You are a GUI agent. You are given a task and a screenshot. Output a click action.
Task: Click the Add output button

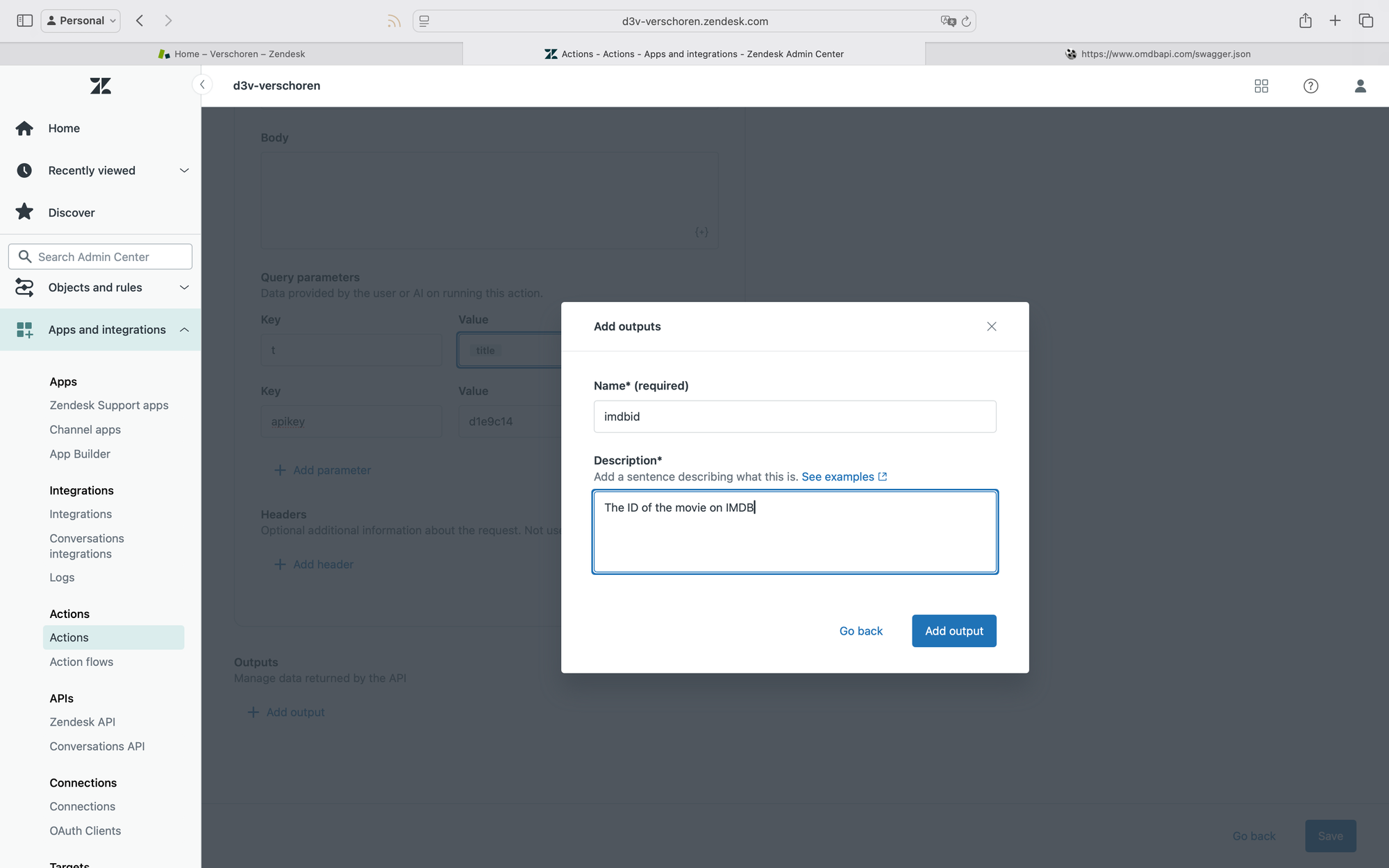click(x=954, y=631)
